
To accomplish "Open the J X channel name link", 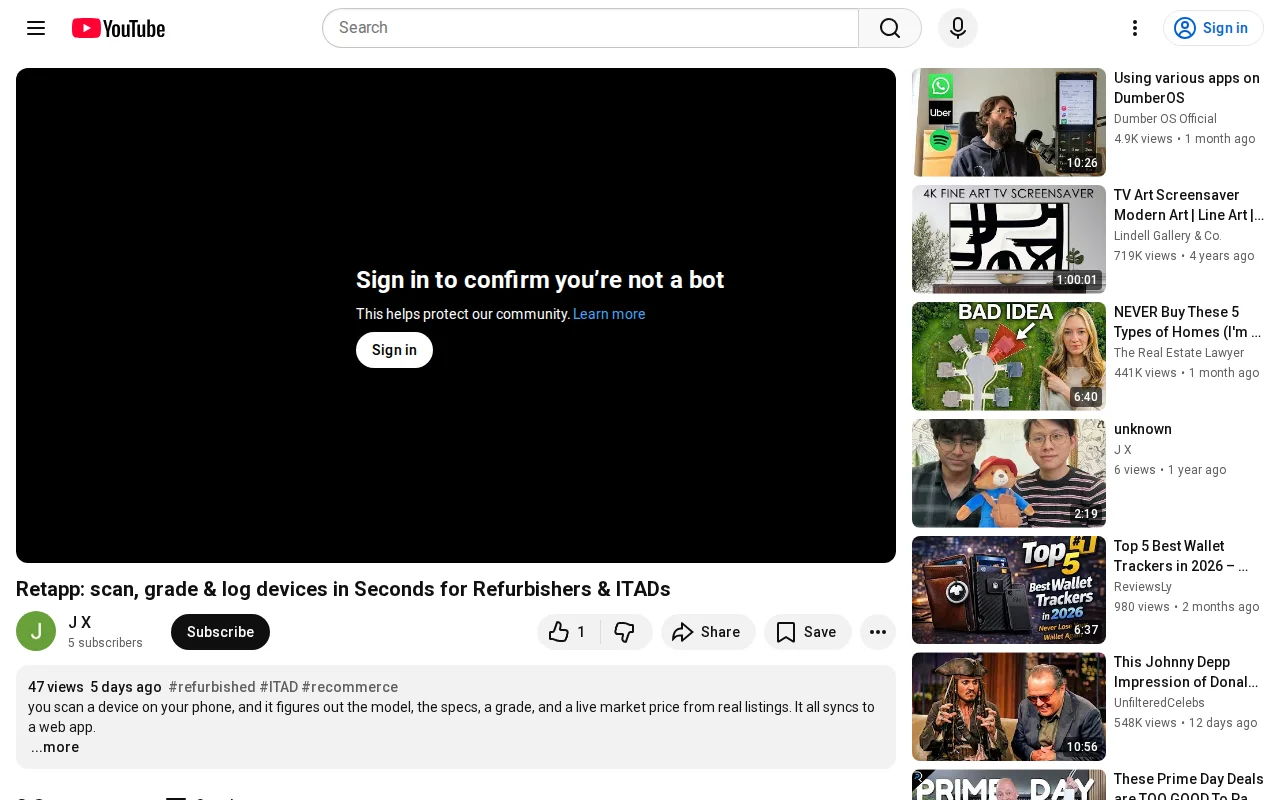I will [79, 622].
